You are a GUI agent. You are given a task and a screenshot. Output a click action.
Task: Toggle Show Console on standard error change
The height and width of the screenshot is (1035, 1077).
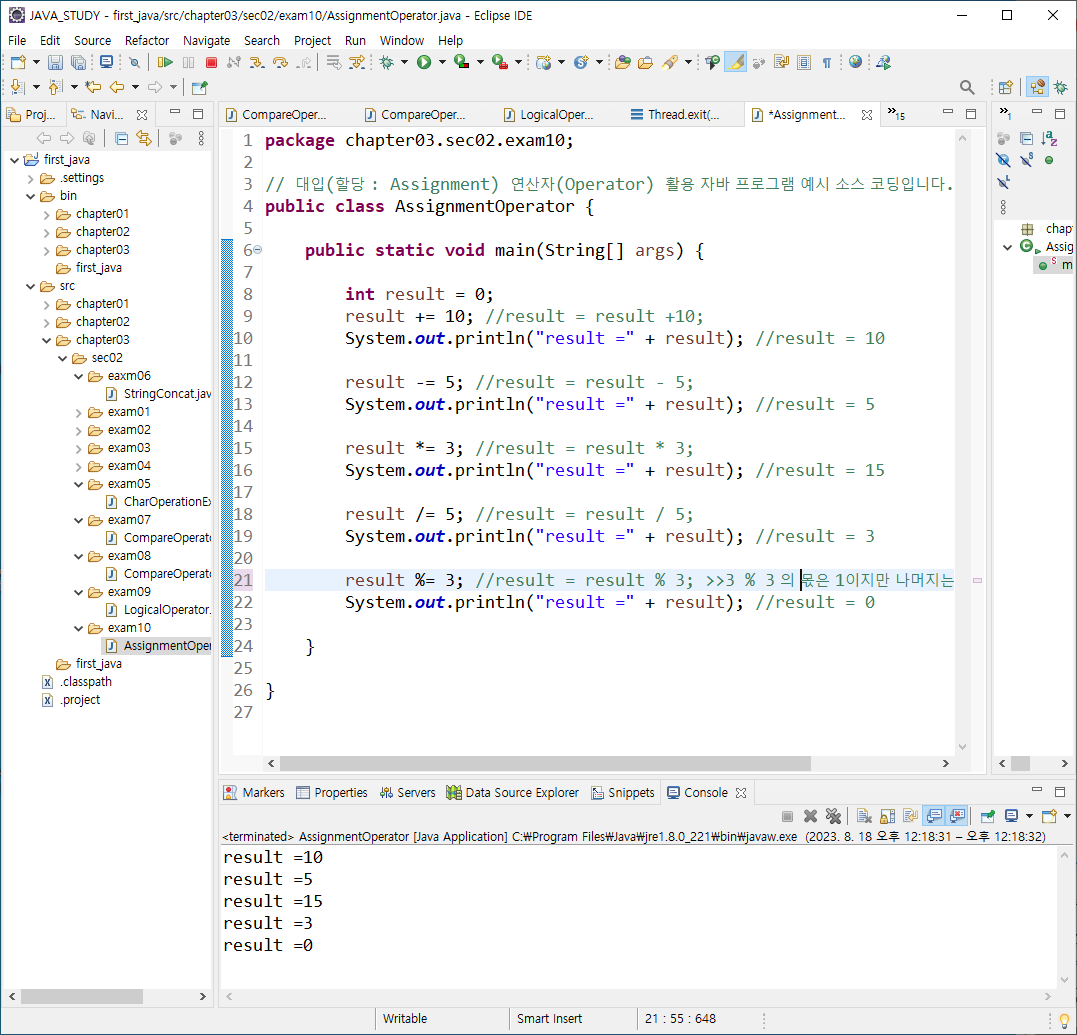[957, 816]
